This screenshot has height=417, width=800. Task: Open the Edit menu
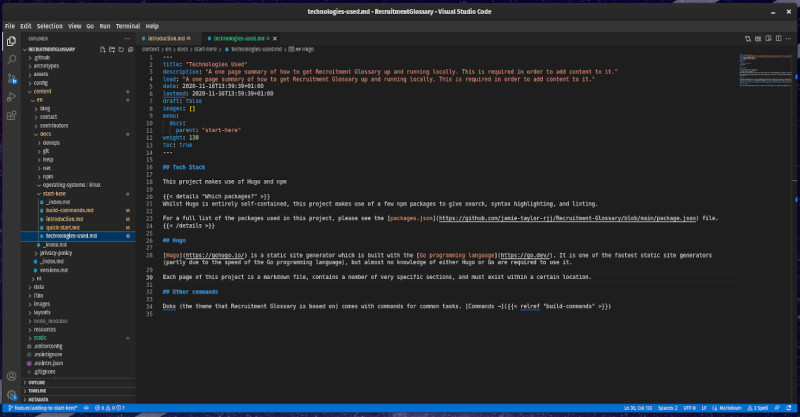click(x=26, y=26)
